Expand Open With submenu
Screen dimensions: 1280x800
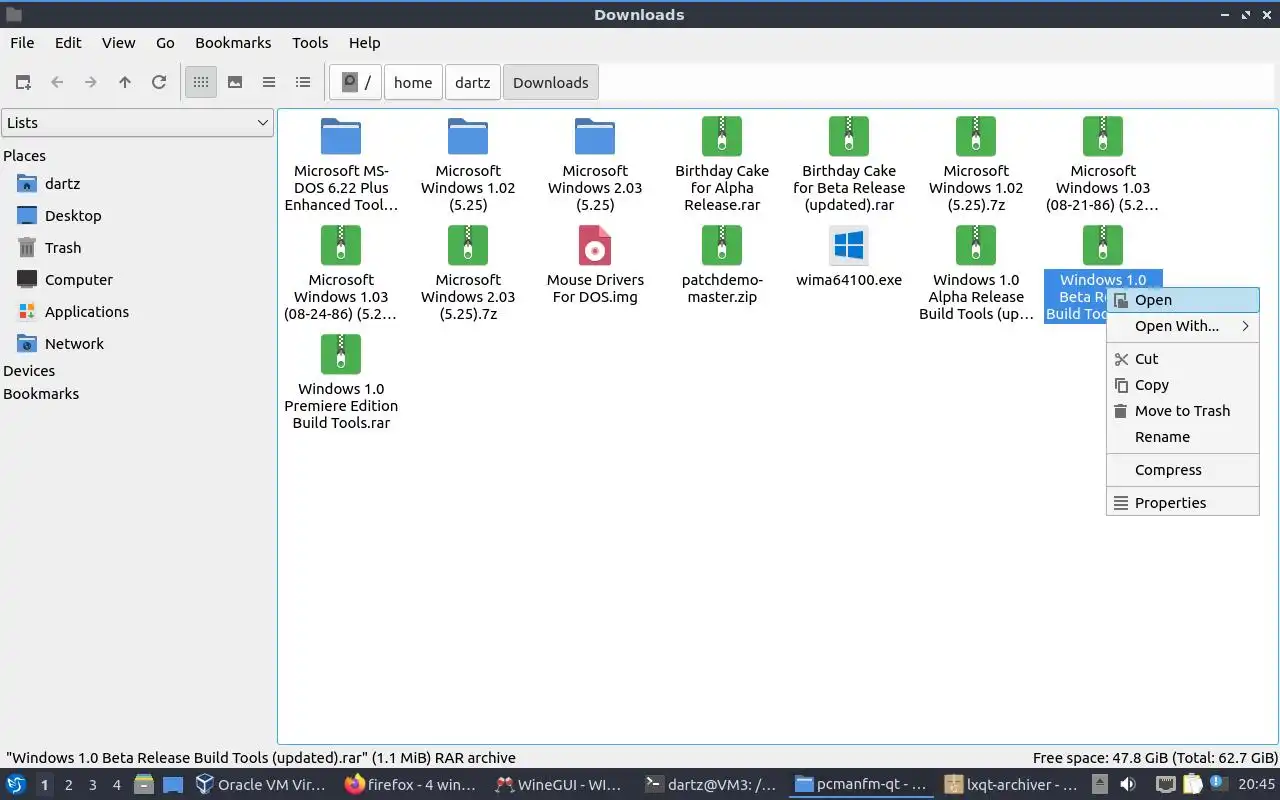1183,326
